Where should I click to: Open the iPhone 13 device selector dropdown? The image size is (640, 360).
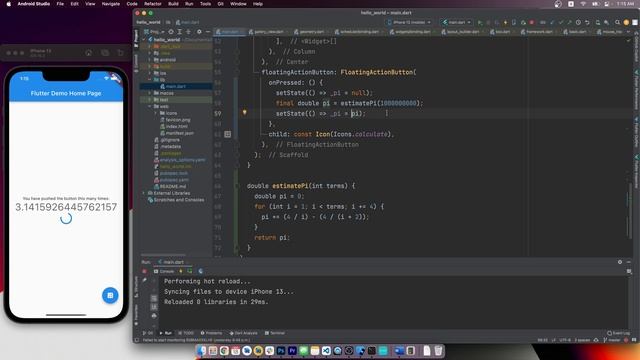tap(409, 22)
